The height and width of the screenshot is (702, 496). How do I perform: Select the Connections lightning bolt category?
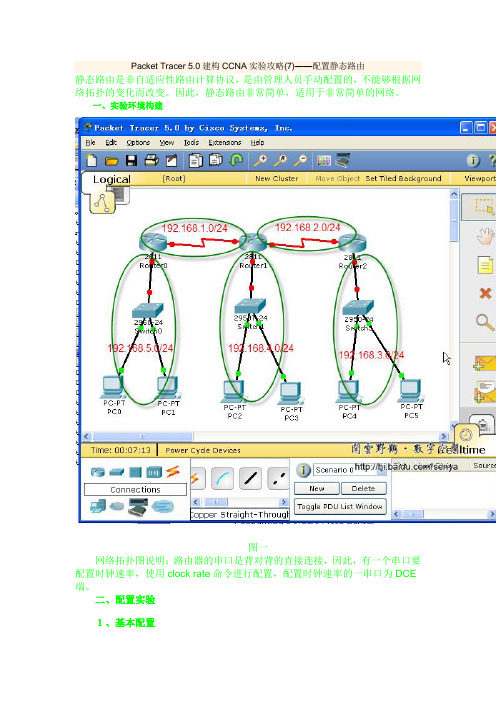(x=172, y=472)
